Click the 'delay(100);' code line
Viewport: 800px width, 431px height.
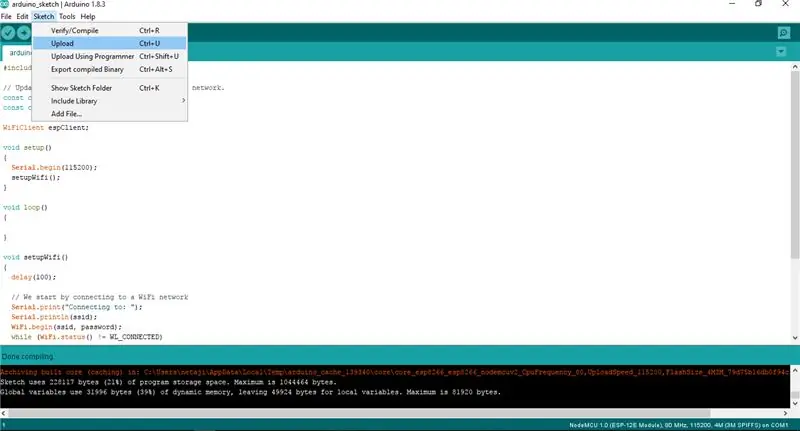[x=33, y=277]
